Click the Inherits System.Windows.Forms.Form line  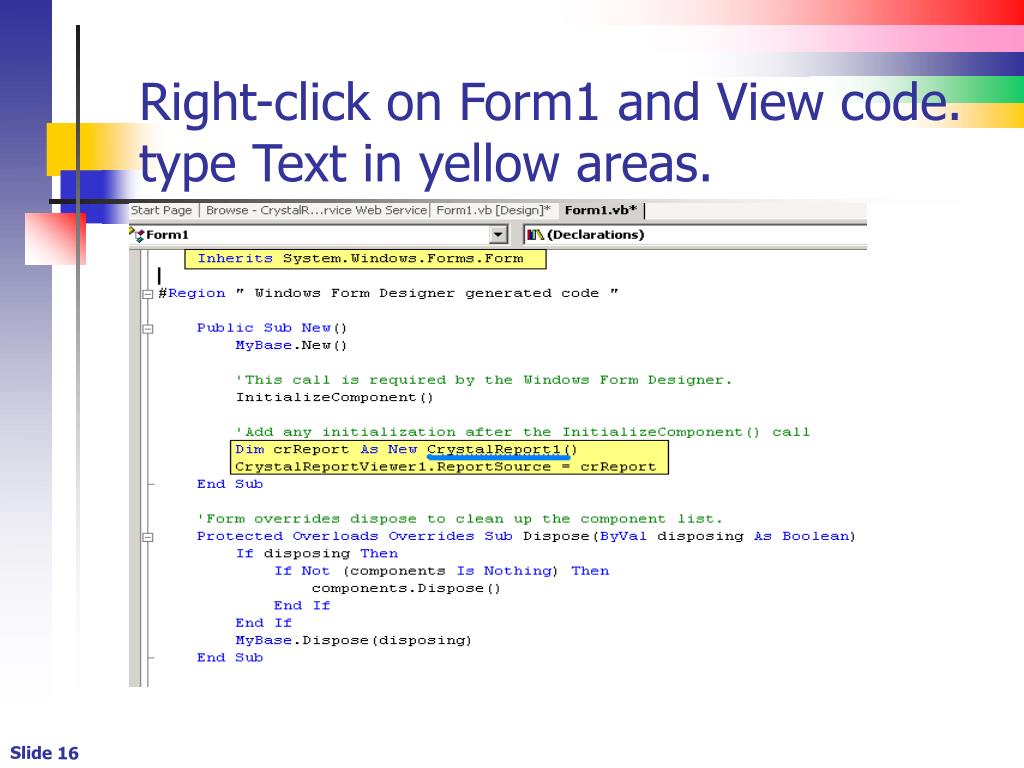click(x=360, y=259)
